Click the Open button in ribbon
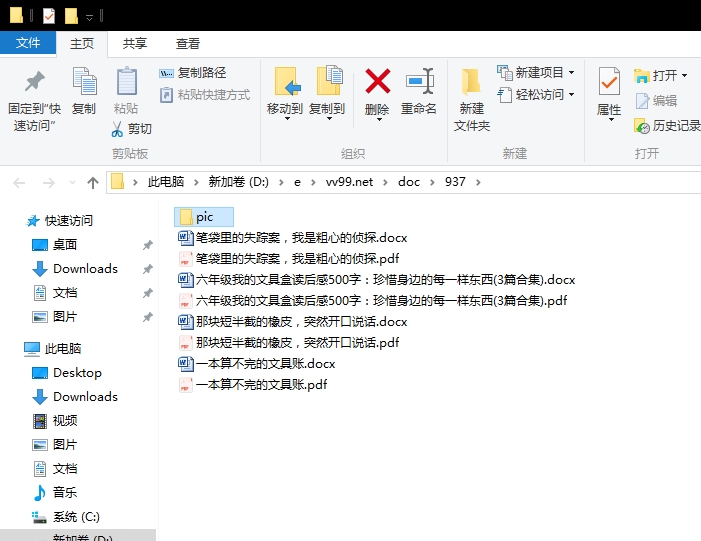The height and width of the screenshot is (541, 701). point(660,76)
